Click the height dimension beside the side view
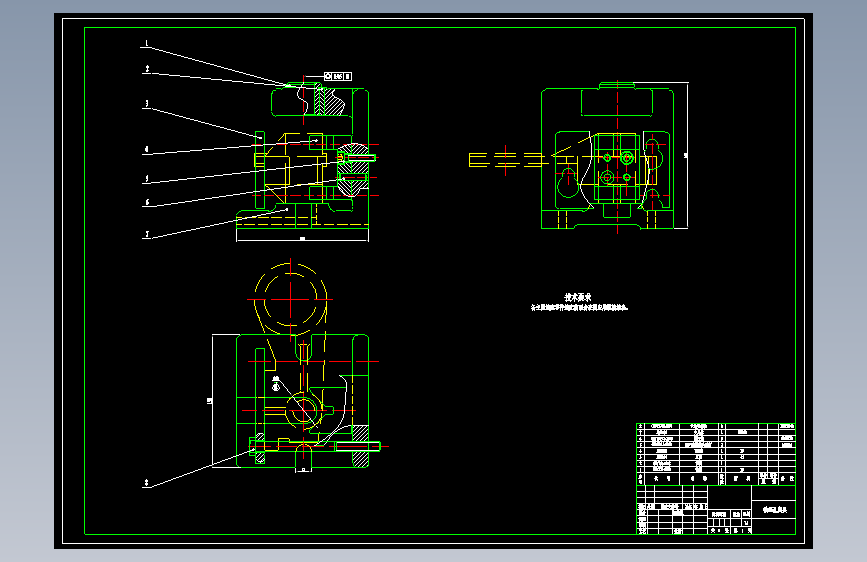Viewport: 867px width, 562px height. pos(686,156)
